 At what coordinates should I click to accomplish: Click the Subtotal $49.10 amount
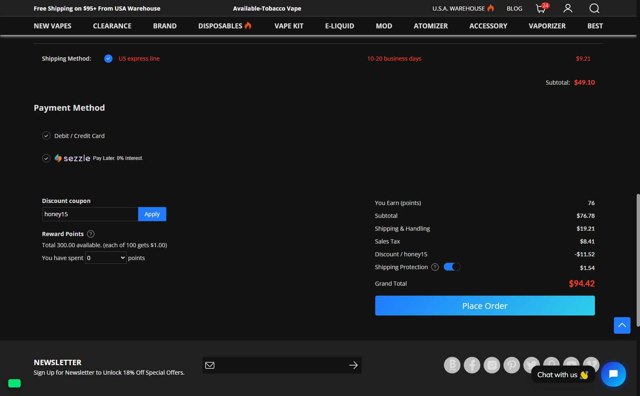(x=584, y=82)
